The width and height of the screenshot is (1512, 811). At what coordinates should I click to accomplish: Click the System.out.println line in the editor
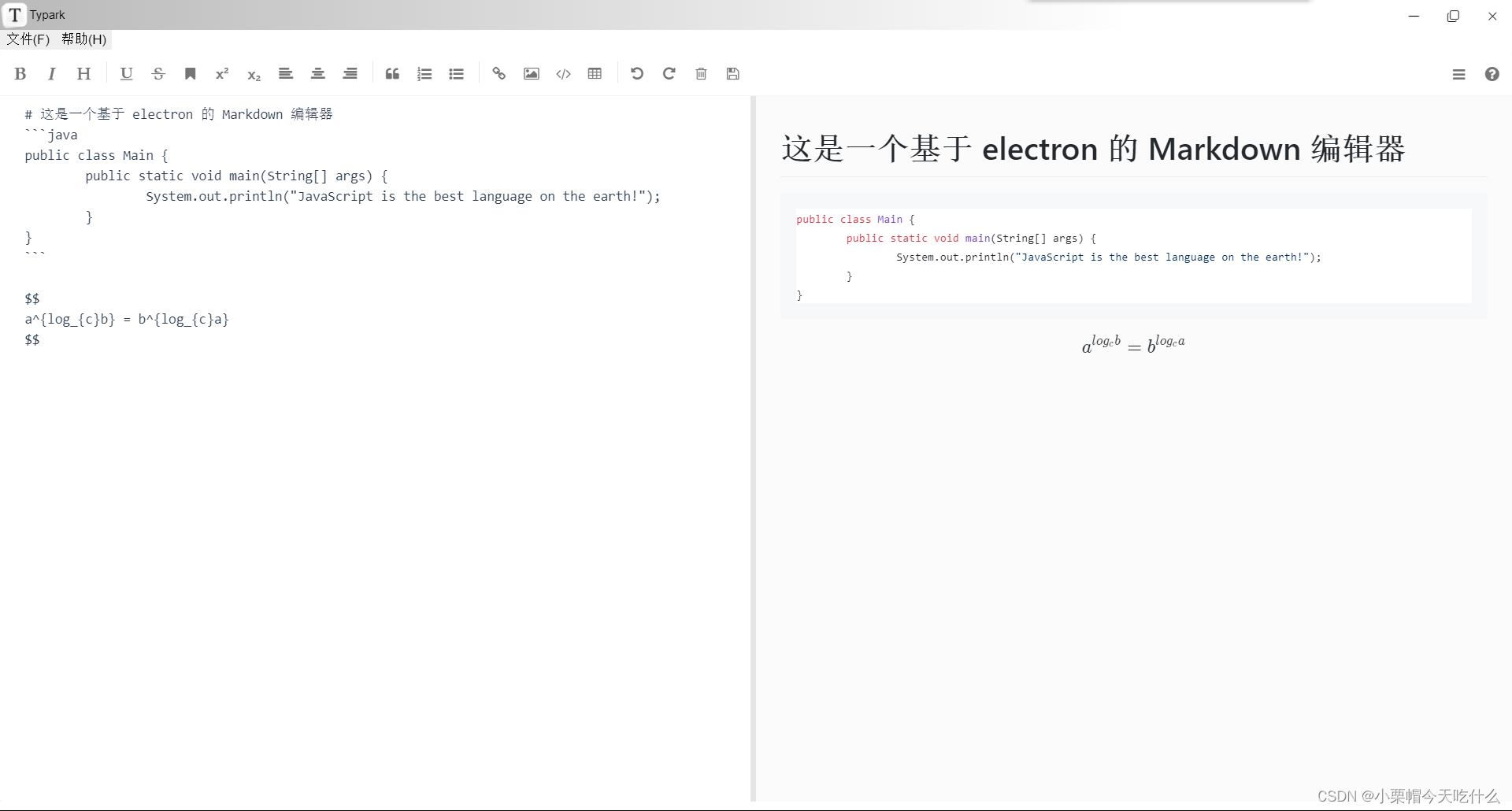coord(403,196)
